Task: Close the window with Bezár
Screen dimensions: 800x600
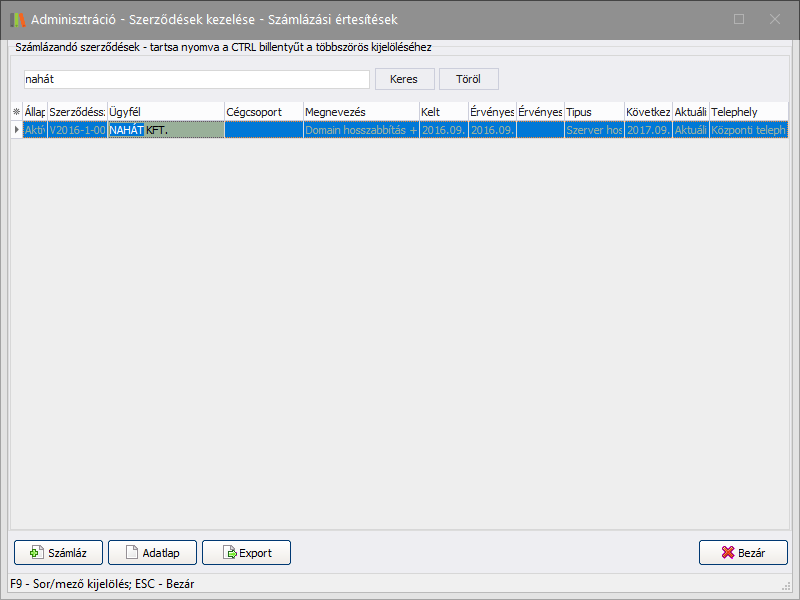Action: (743, 552)
